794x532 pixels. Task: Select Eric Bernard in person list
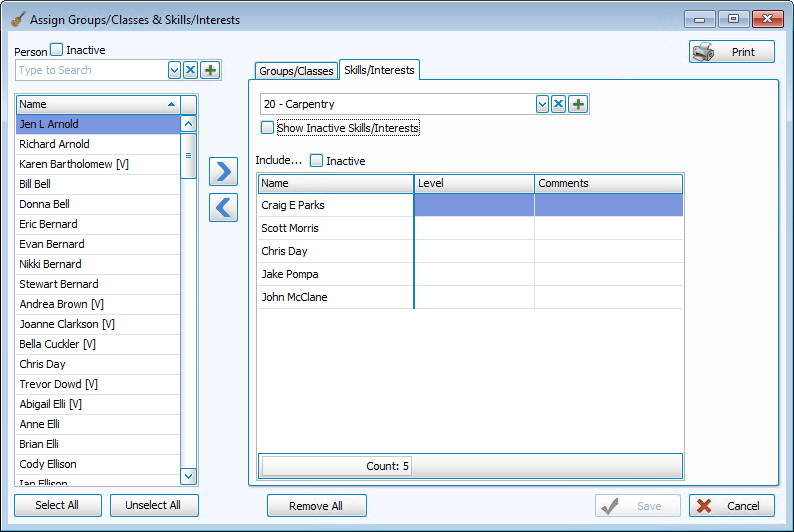click(98, 224)
